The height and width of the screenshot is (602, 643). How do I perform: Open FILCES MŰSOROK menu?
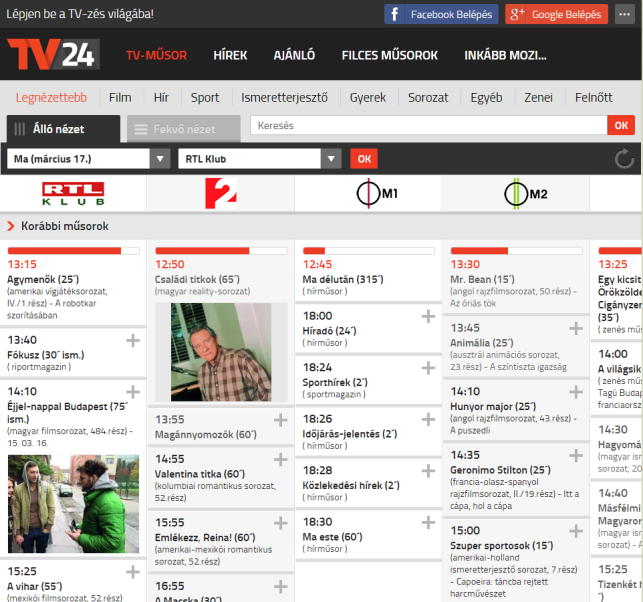click(390, 55)
